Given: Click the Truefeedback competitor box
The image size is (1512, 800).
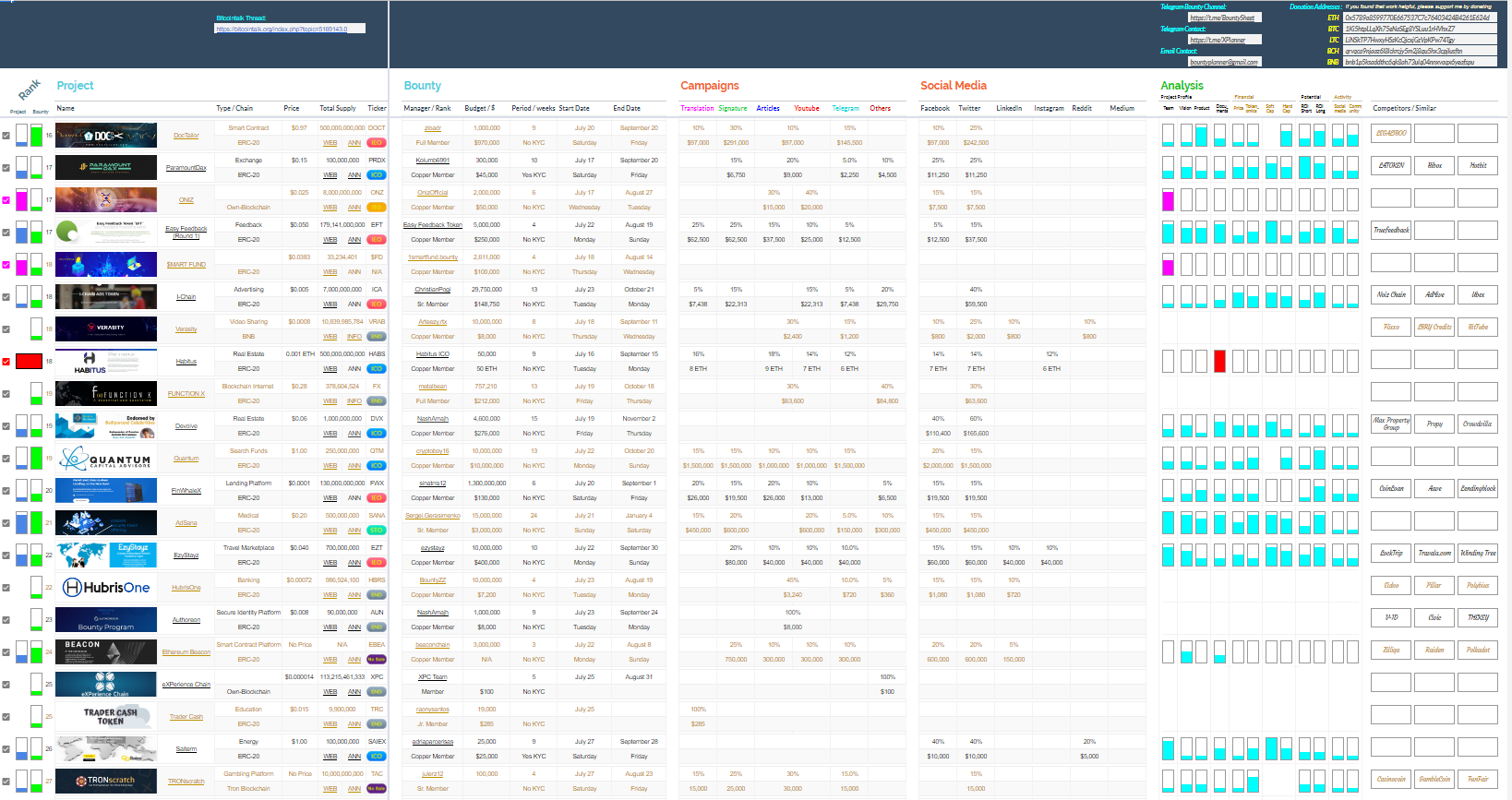Looking at the screenshot, I should point(1391,231).
